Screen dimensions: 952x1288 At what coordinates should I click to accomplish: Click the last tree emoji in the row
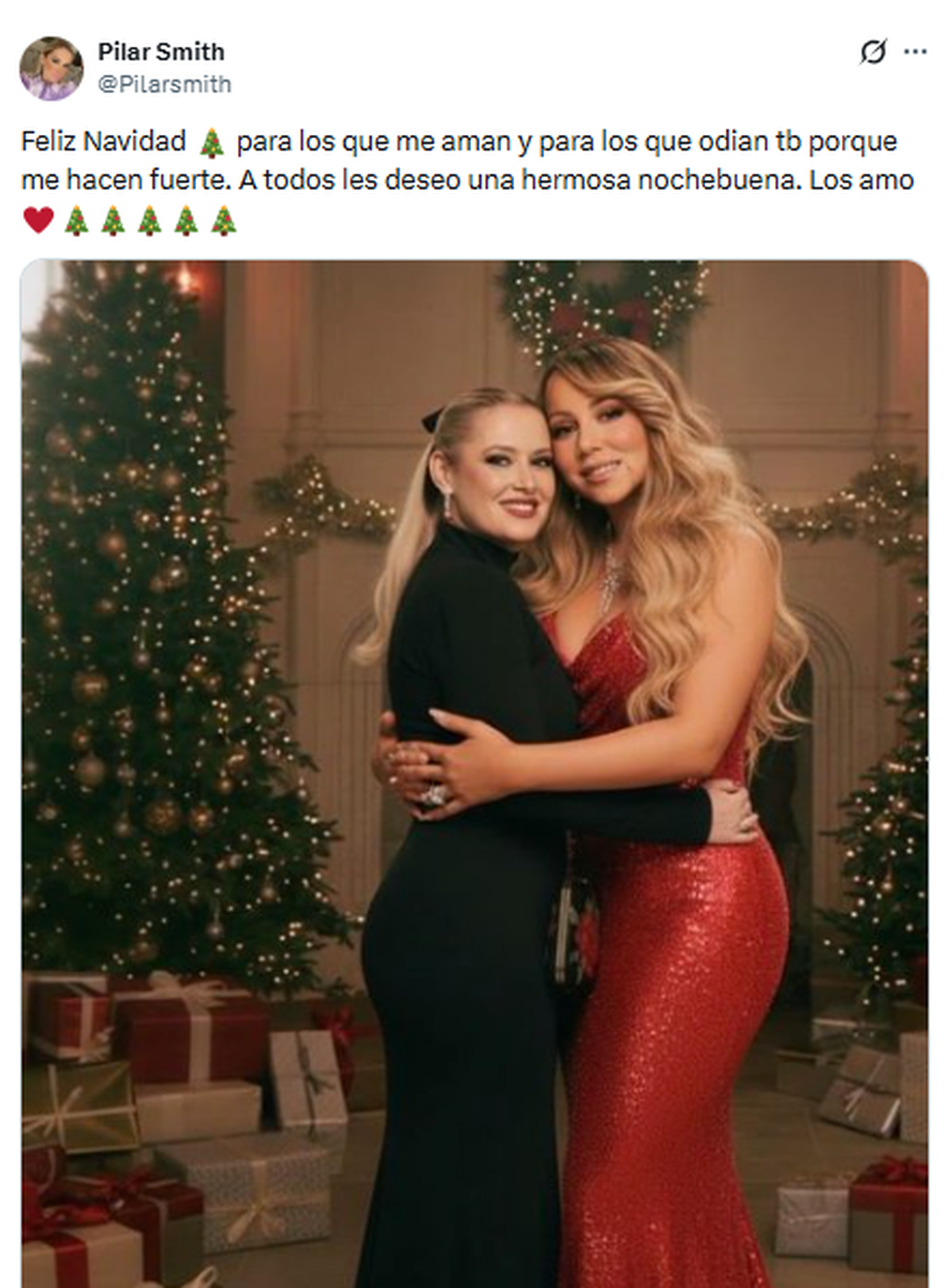(x=224, y=221)
